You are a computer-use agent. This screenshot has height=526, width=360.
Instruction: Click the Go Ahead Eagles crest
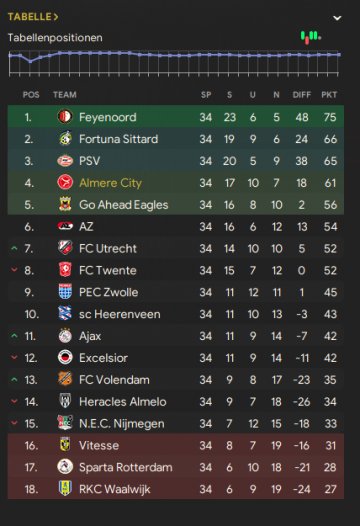pyautogui.click(x=65, y=204)
